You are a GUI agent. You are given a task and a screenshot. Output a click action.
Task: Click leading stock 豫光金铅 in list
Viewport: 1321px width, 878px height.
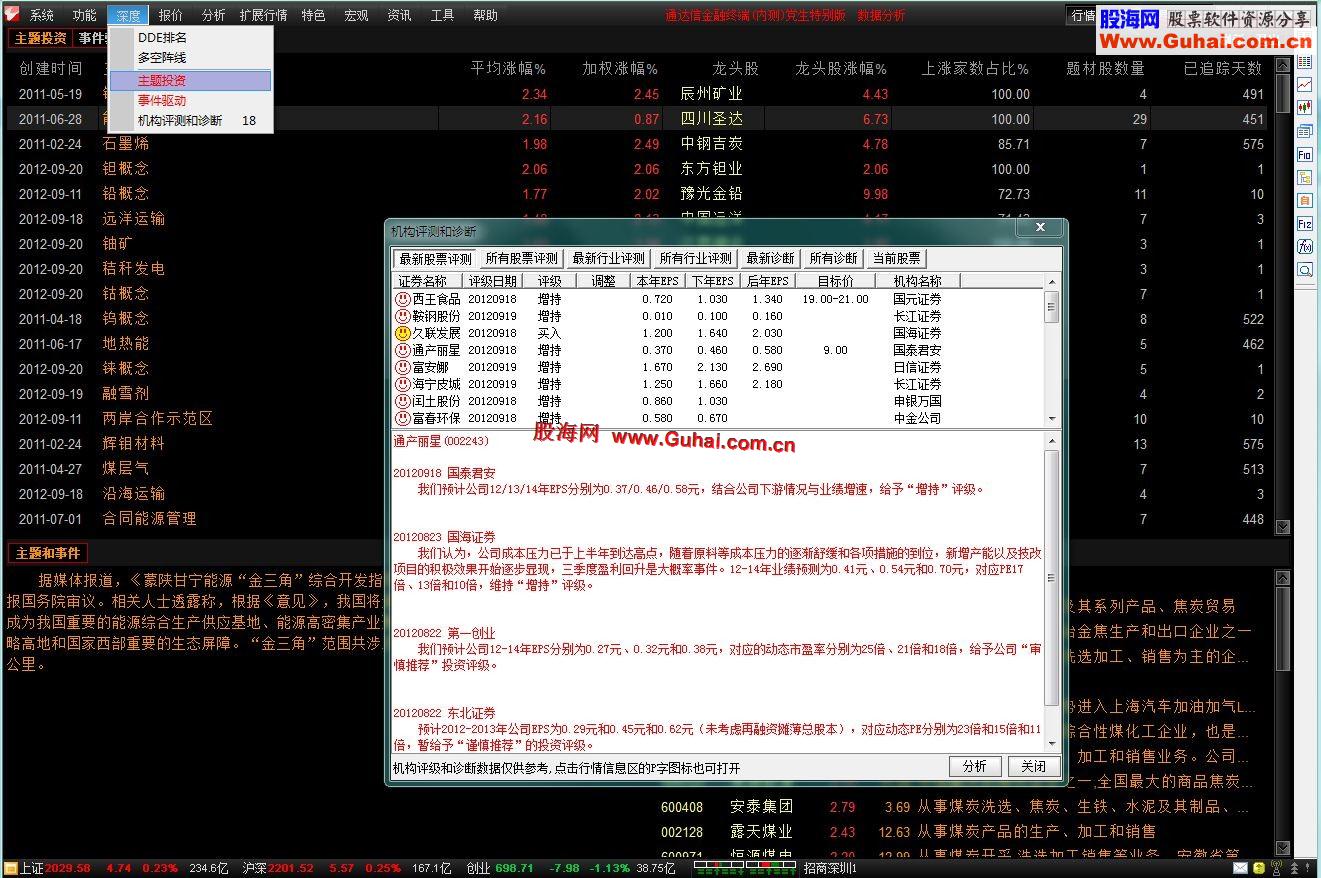712,194
